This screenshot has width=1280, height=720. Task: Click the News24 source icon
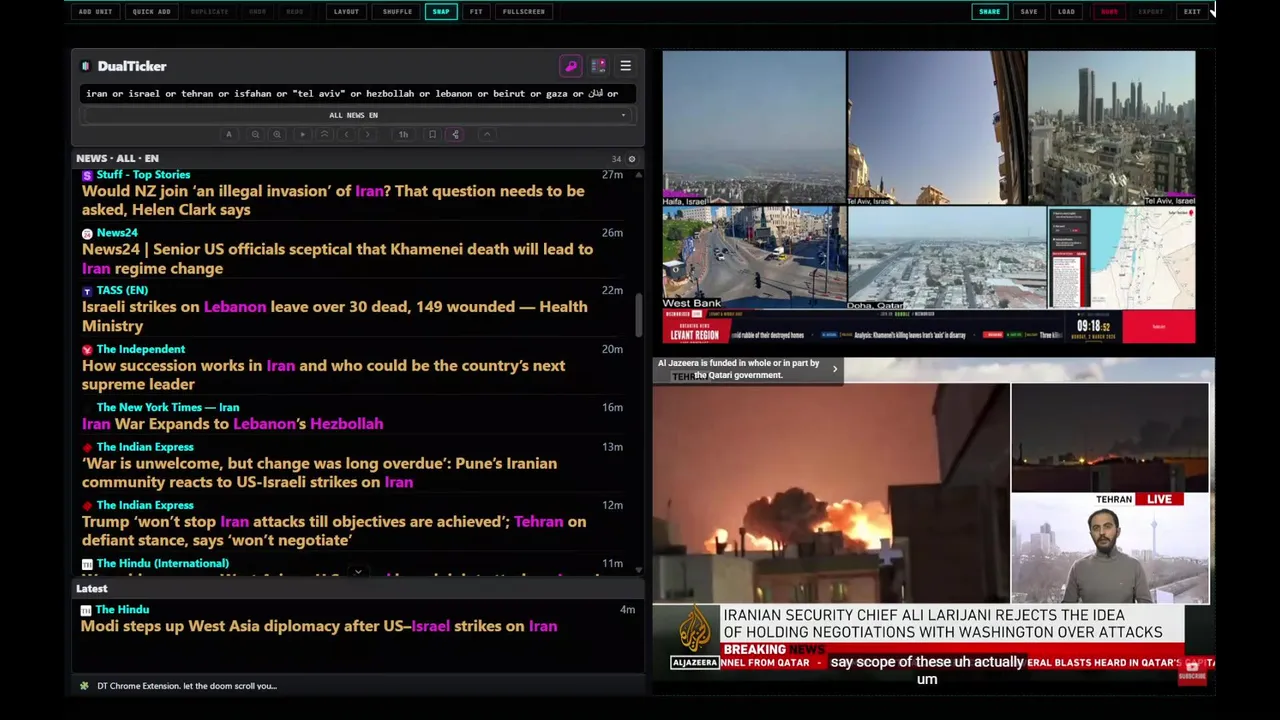pyautogui.click(x=87, y=233)
